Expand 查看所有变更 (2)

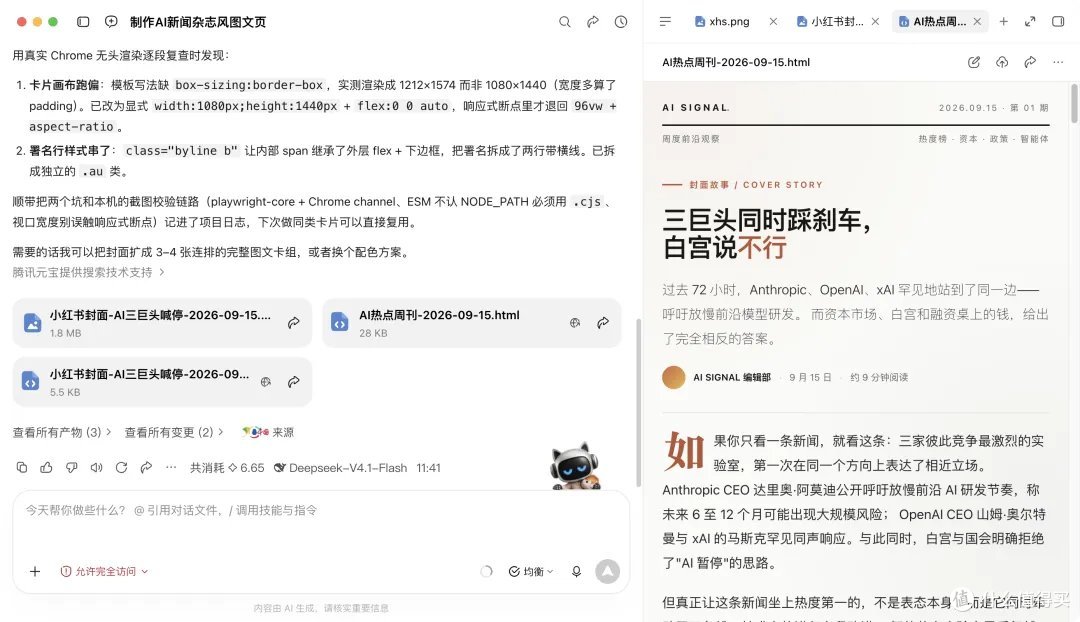tap(174, 432)
